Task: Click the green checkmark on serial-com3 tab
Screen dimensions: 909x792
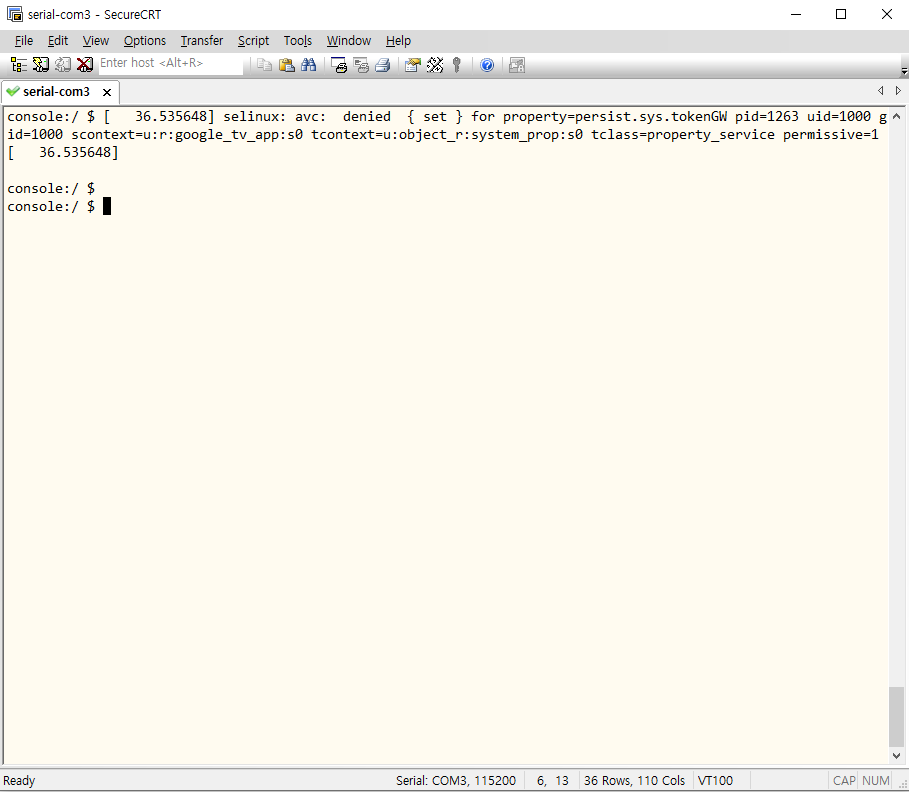Action: click(13, 91)
